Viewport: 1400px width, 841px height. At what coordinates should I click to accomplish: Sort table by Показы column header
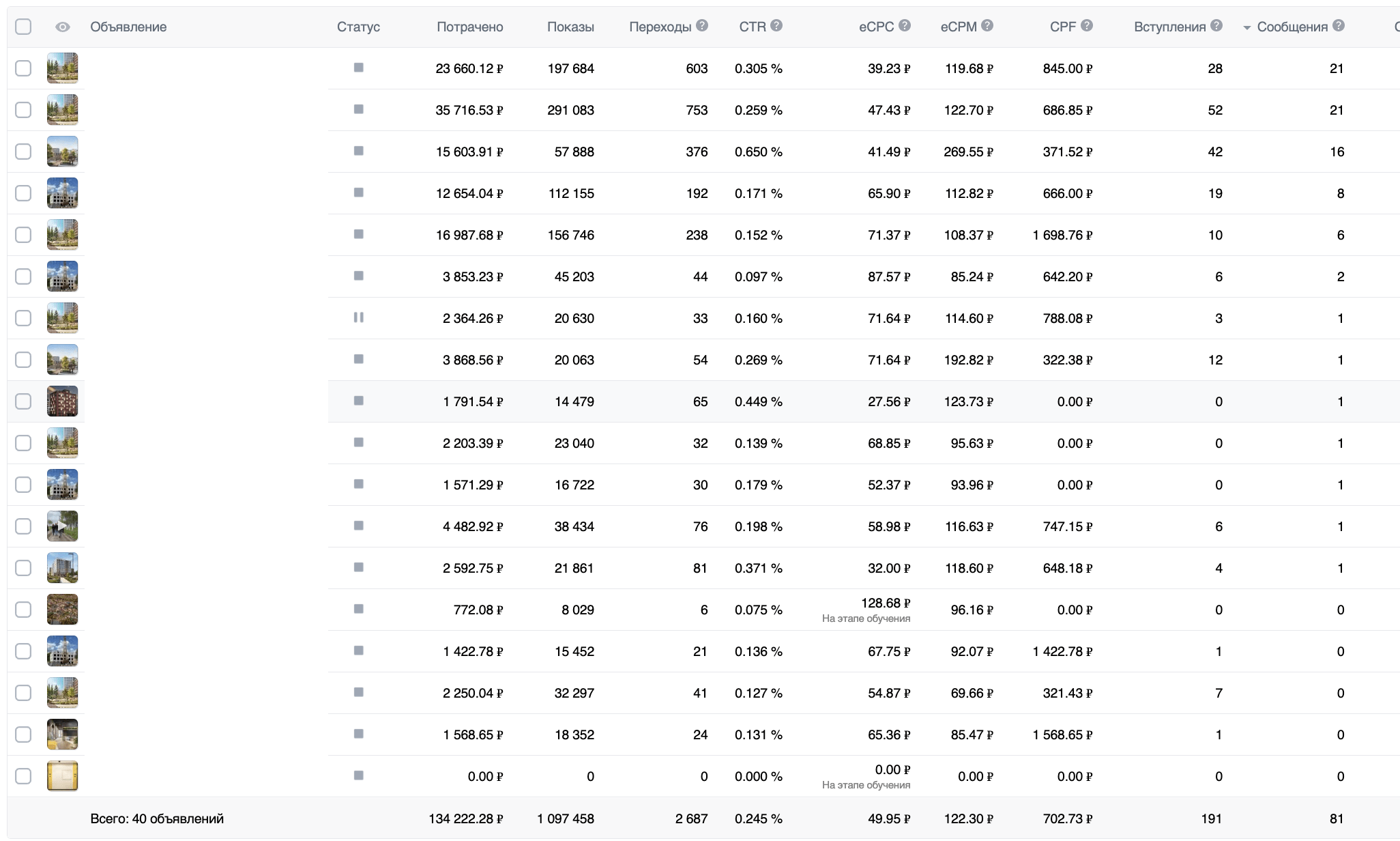(x=570, y=27)
